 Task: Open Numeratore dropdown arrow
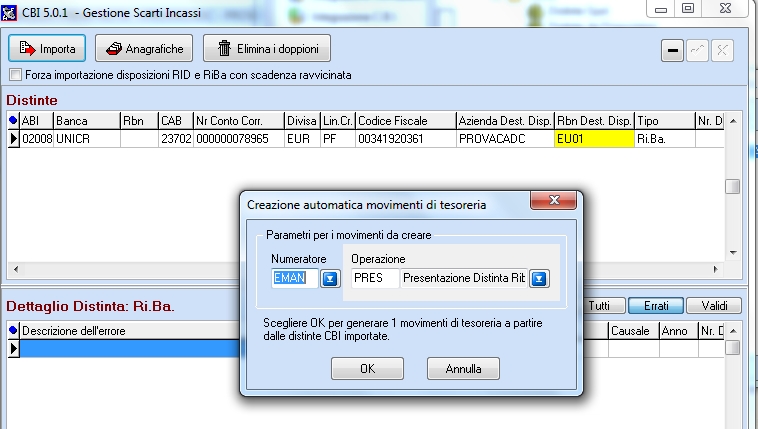pos(330,279)
